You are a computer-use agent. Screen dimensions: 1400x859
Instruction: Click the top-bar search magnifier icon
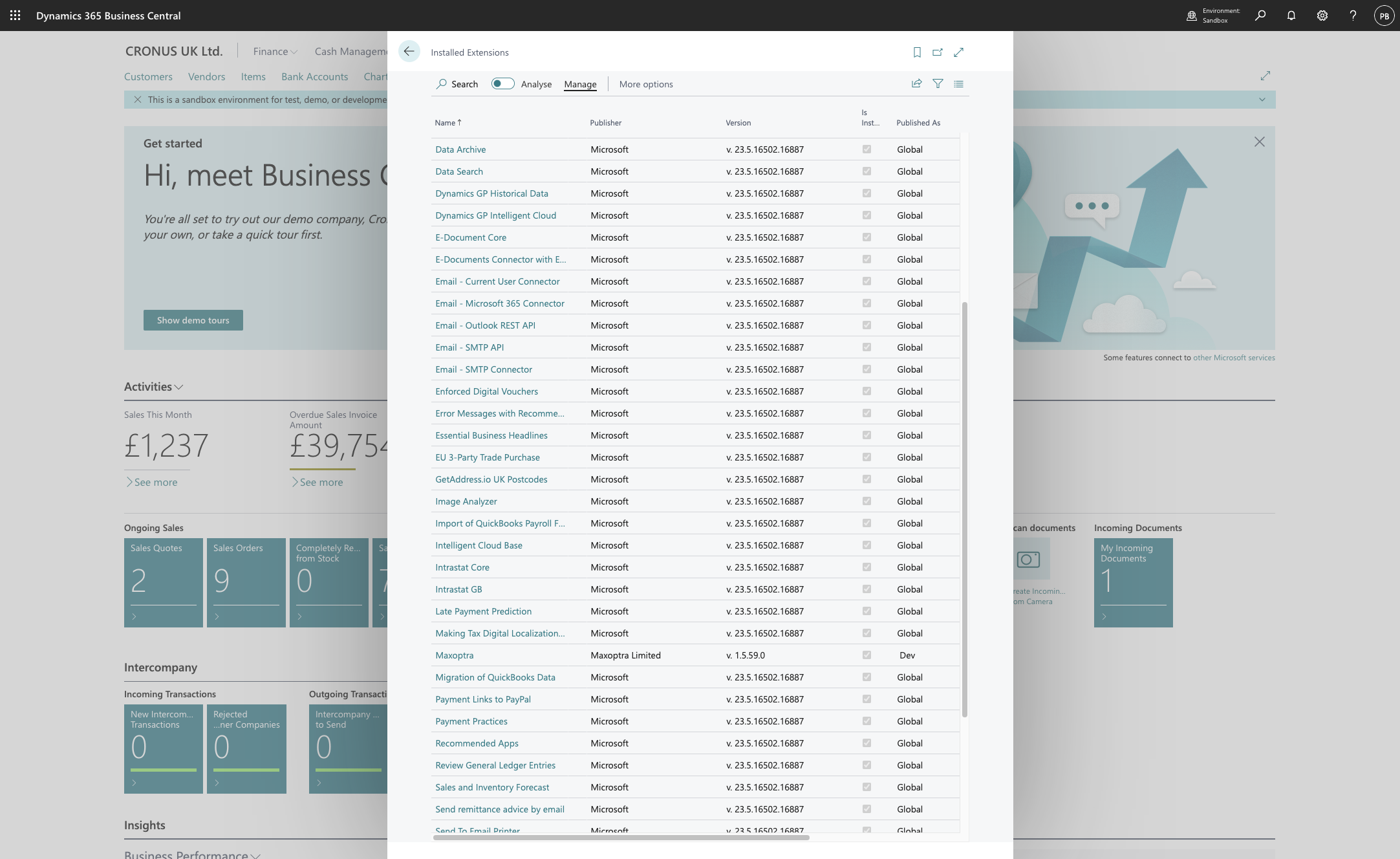coord(1260,16)
